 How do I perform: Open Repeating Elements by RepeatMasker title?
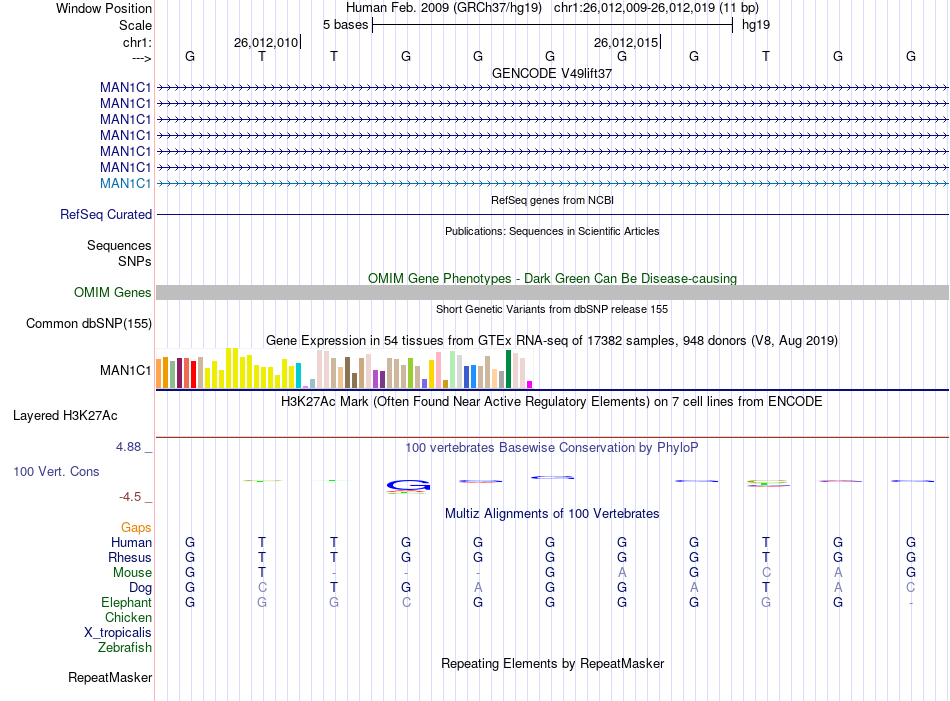(x=552, y=663)
